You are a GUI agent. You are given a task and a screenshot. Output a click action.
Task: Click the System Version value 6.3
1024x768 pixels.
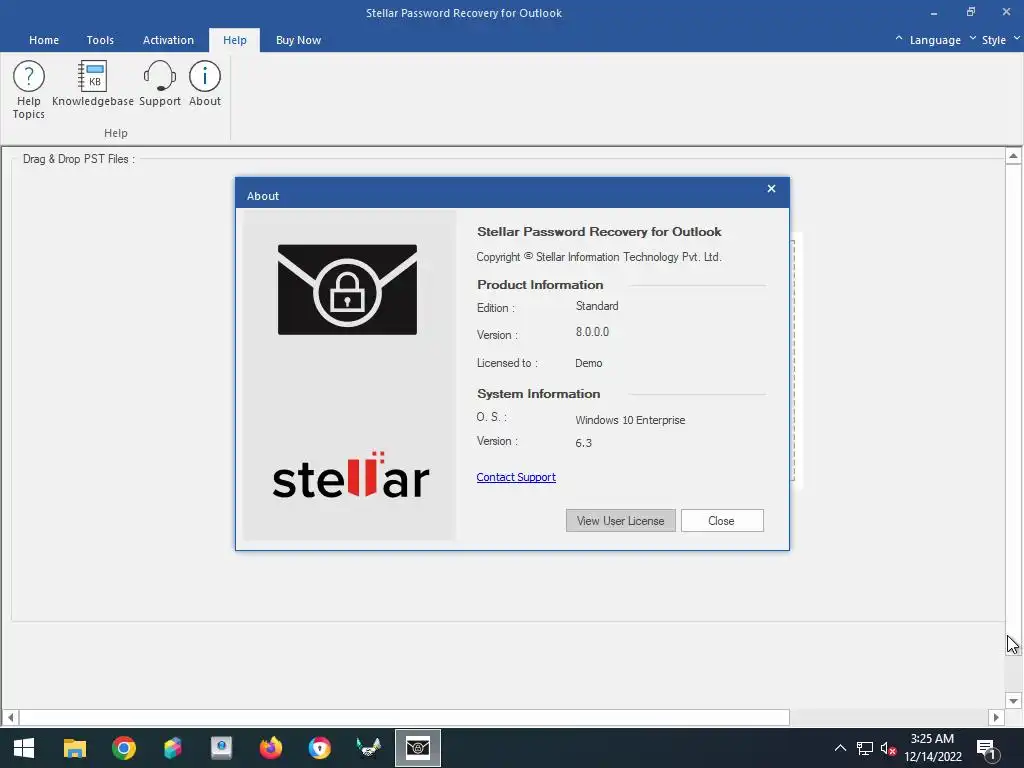point(583,443)
